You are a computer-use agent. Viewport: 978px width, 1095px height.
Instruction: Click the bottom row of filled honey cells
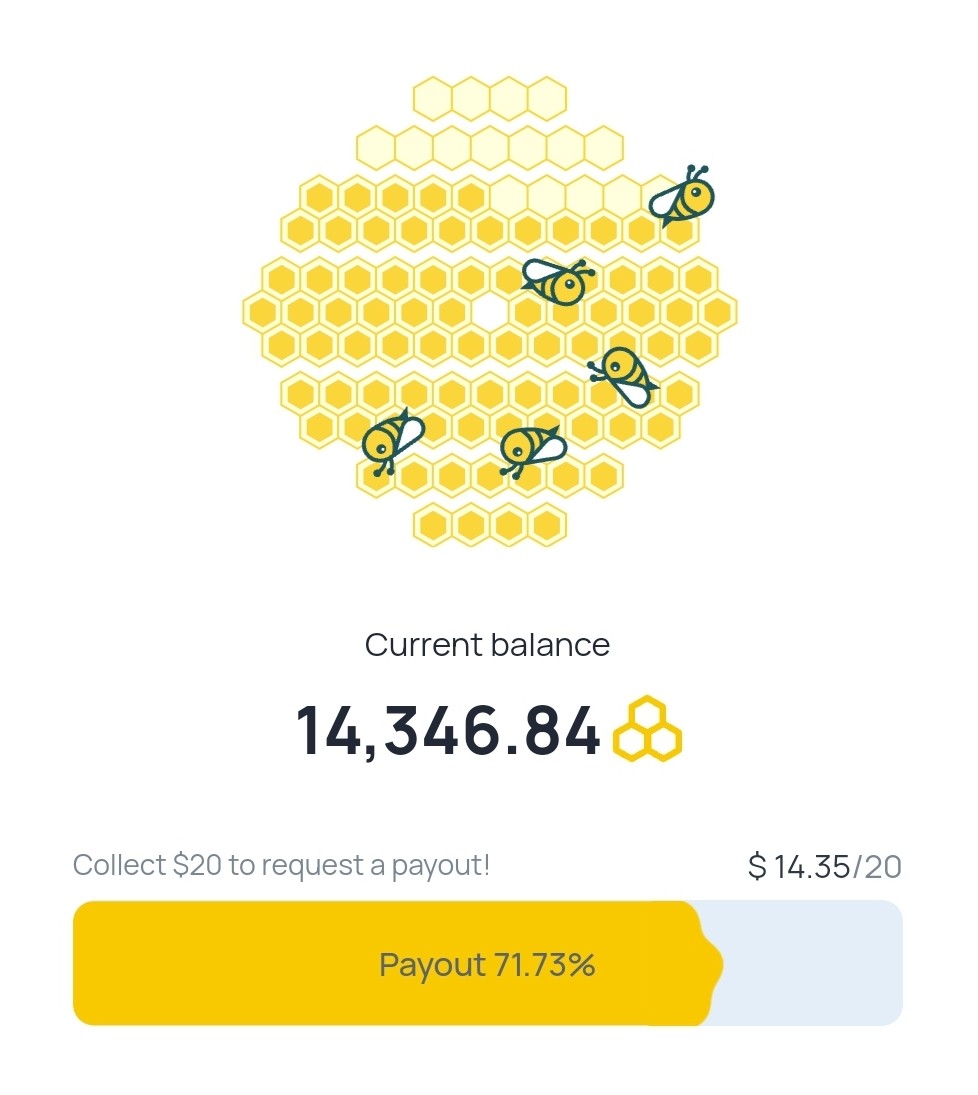(490, 524)
